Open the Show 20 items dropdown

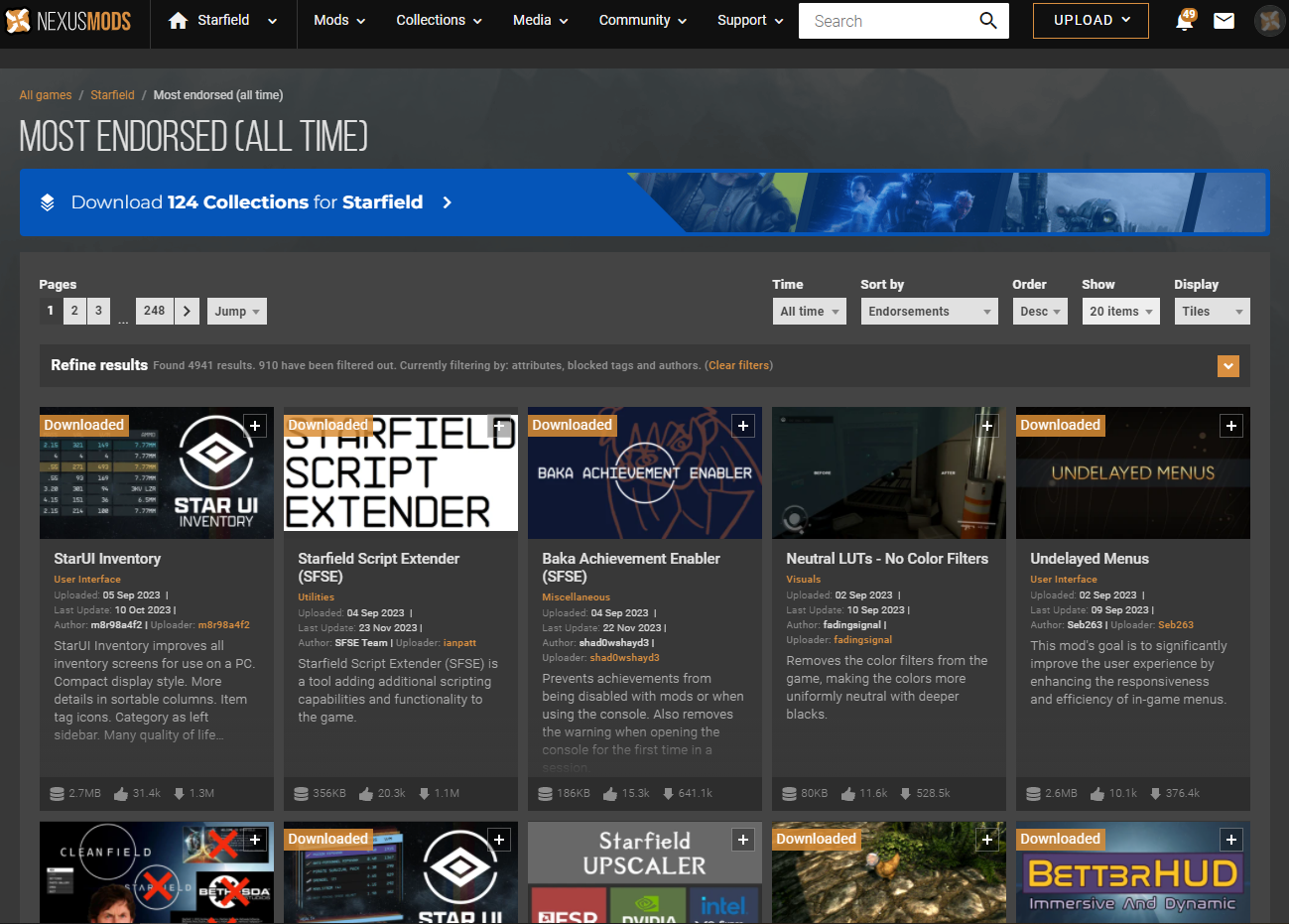[x=1121, y=312]
